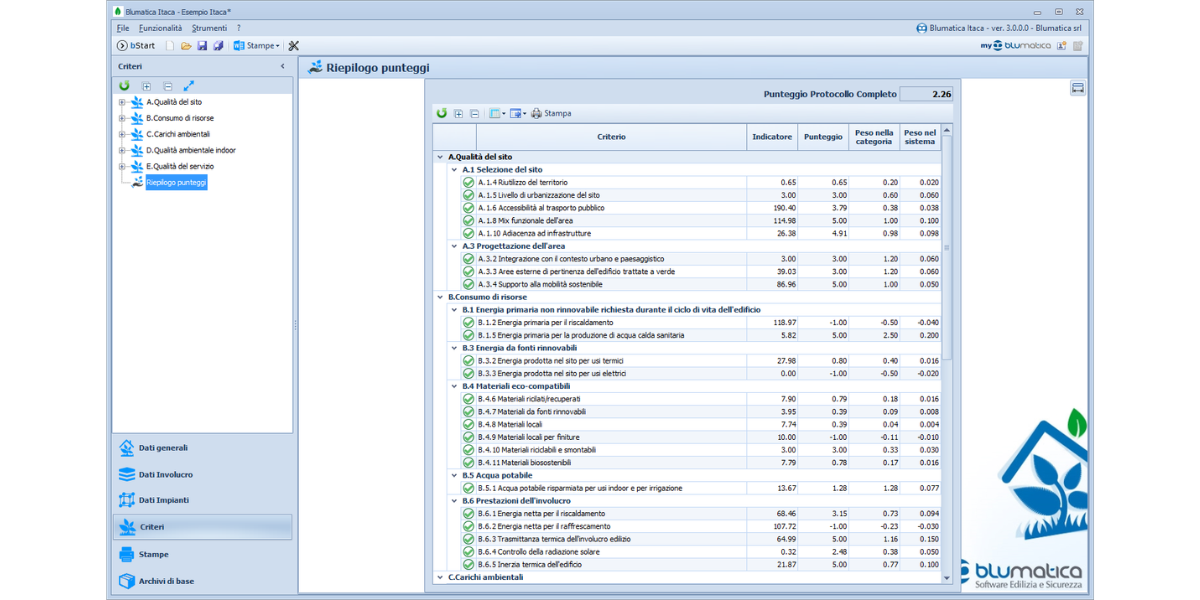
Task: Refresh the score summary table
Action: pos(442,113)
